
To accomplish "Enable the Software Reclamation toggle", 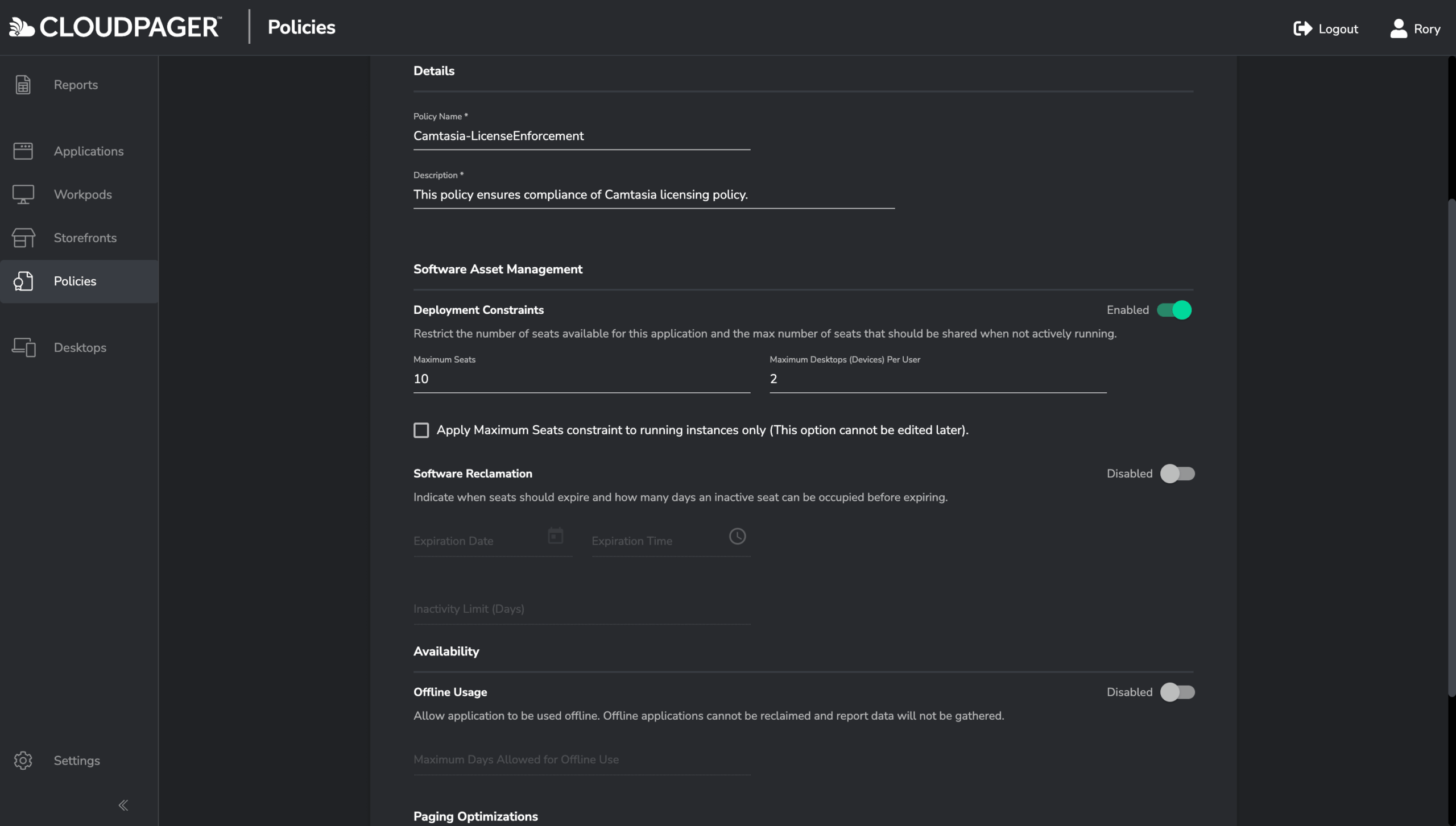I will 1177,474.
